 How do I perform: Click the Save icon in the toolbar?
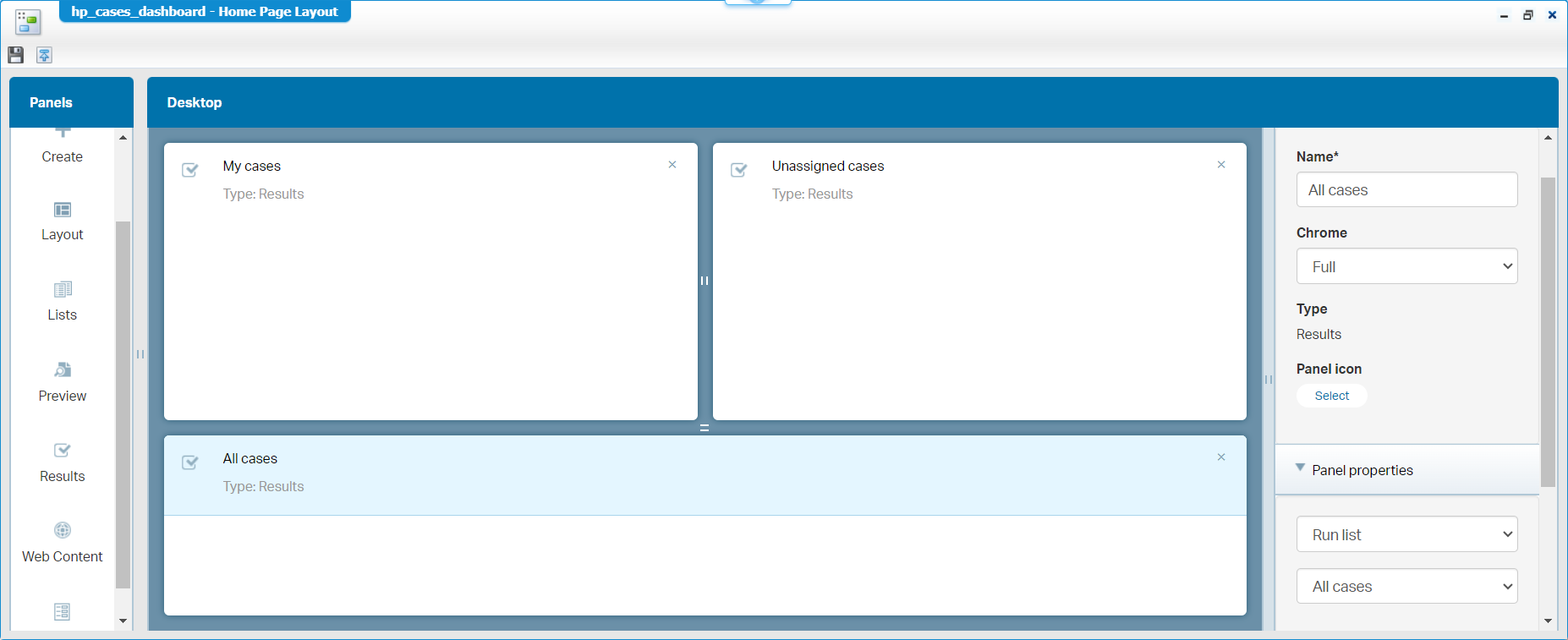pyautogui.click(x=15, y=55)
